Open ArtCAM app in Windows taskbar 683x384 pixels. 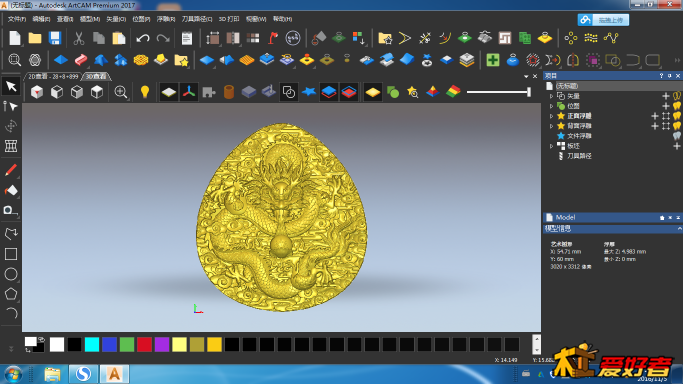(x=114, y=374)
